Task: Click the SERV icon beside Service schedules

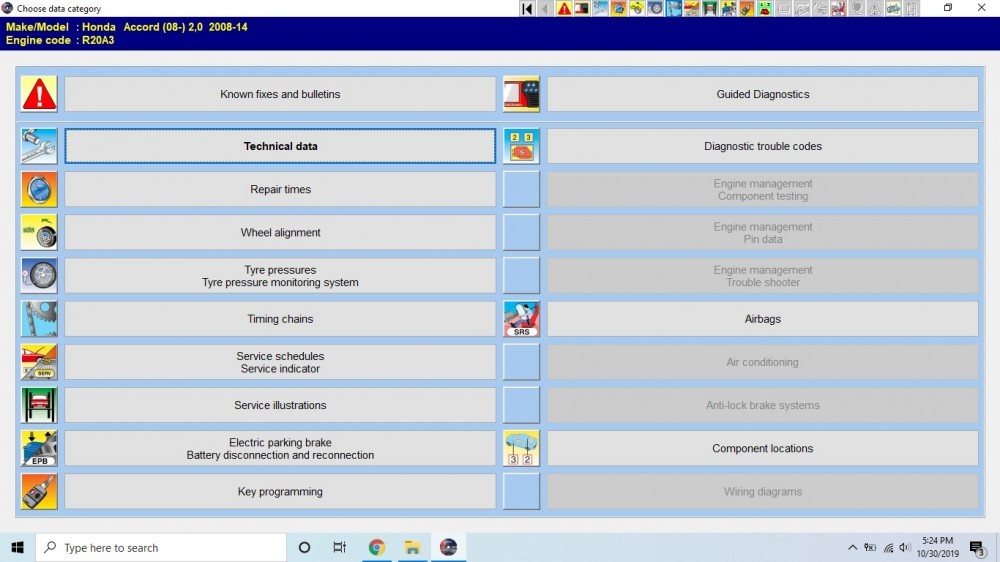Action: (x=39, y=362)
